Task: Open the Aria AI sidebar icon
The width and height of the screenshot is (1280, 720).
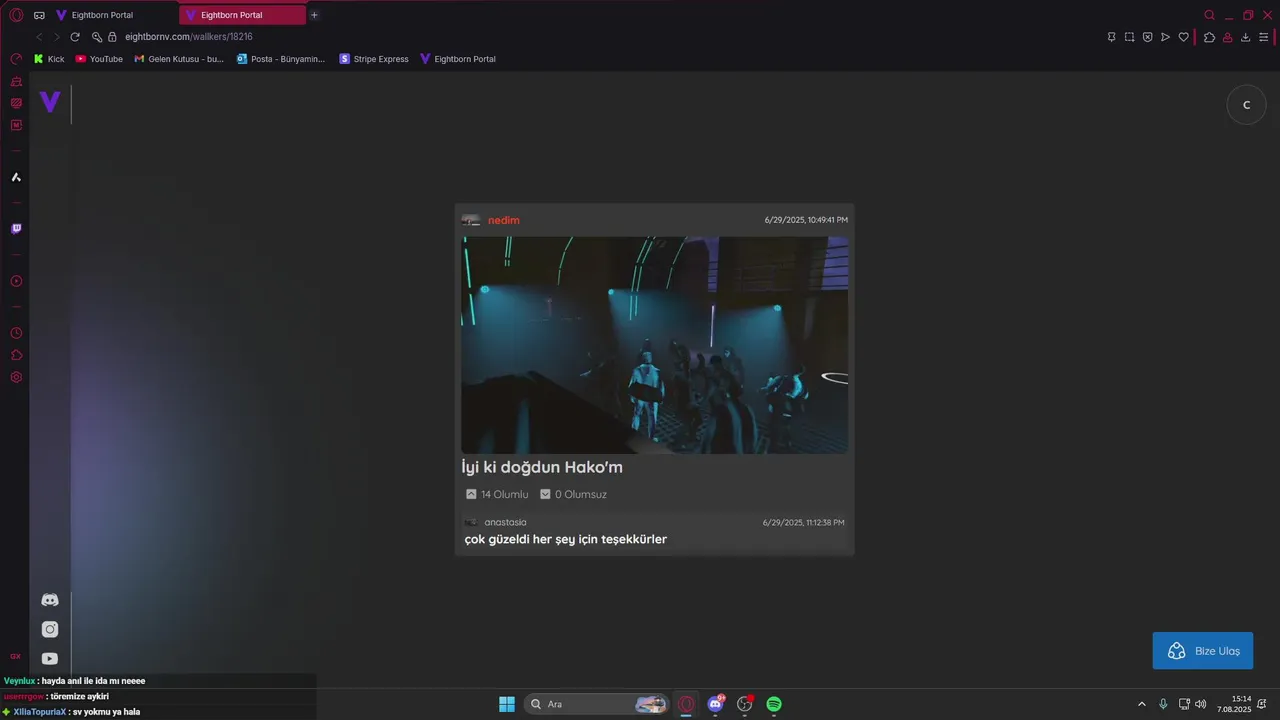Action: (x=16, y=177)
